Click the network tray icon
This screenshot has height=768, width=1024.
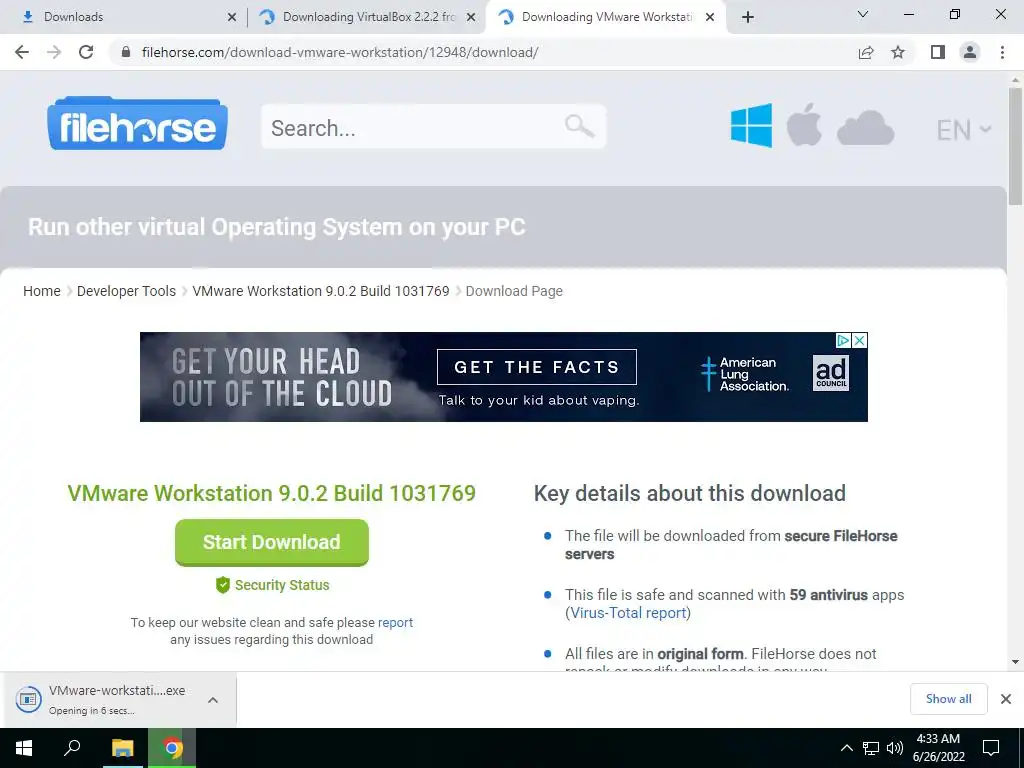[x=871, y=748]
